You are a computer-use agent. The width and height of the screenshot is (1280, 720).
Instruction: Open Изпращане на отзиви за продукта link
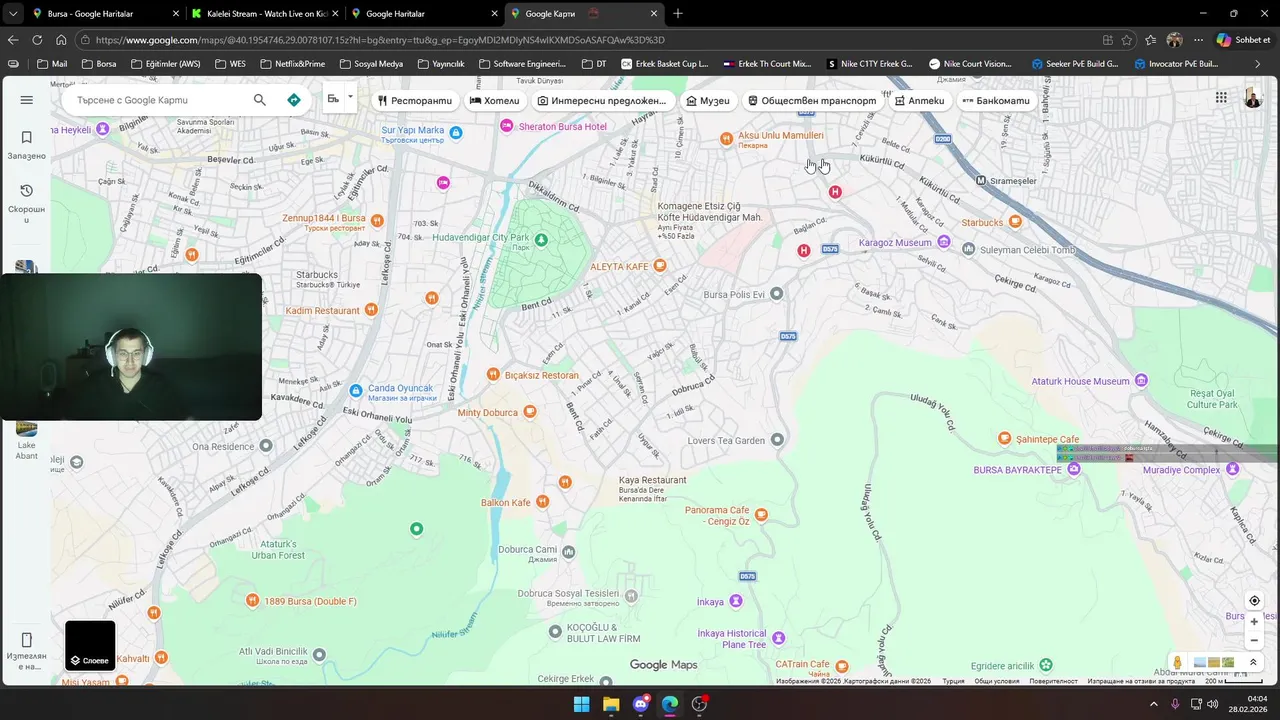1142,681
